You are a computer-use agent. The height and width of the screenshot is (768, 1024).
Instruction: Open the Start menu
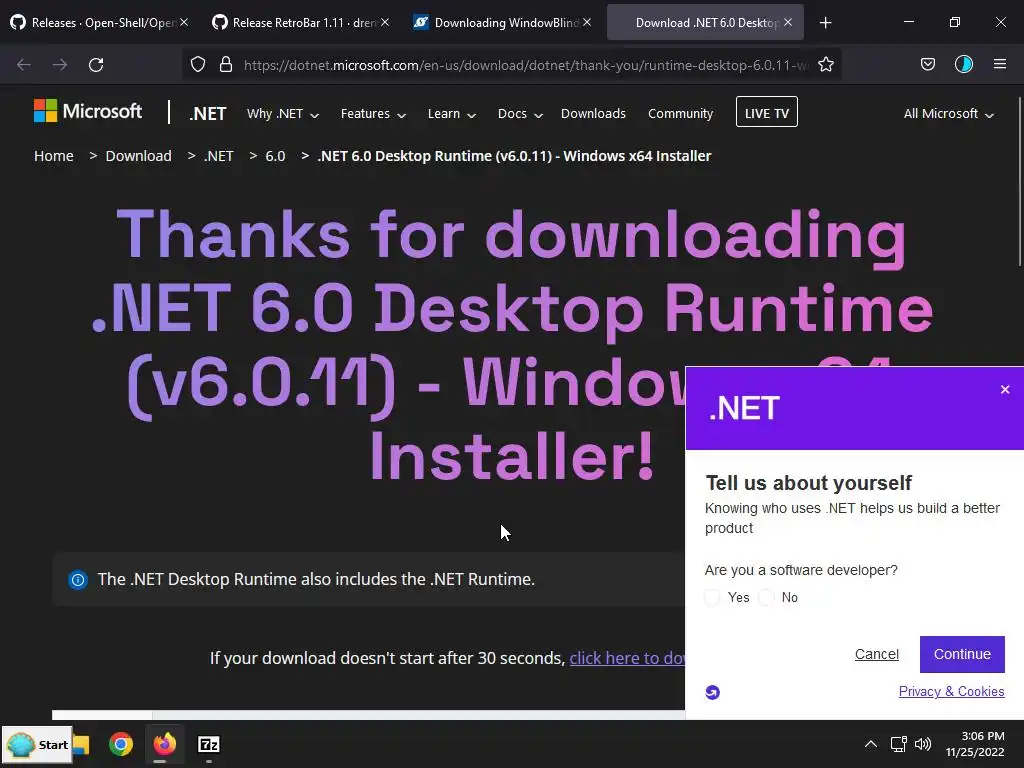[x=37, y=744]
